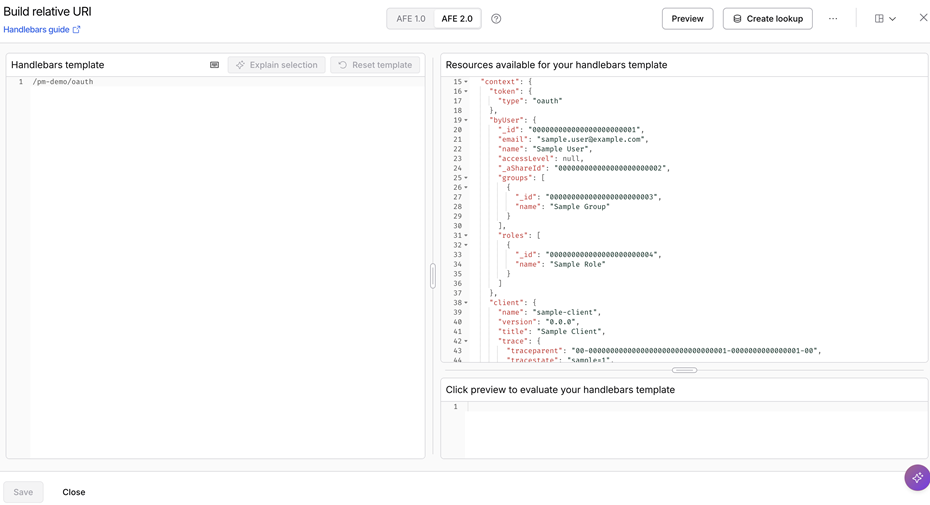
Task: Collapse the "context" node at line 15
Action: pyautogui.click(x=466, y=82)
